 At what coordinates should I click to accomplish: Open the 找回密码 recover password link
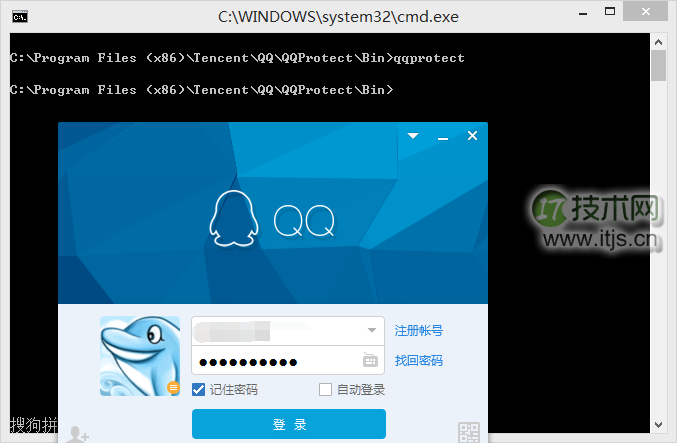tap(418, 361)
